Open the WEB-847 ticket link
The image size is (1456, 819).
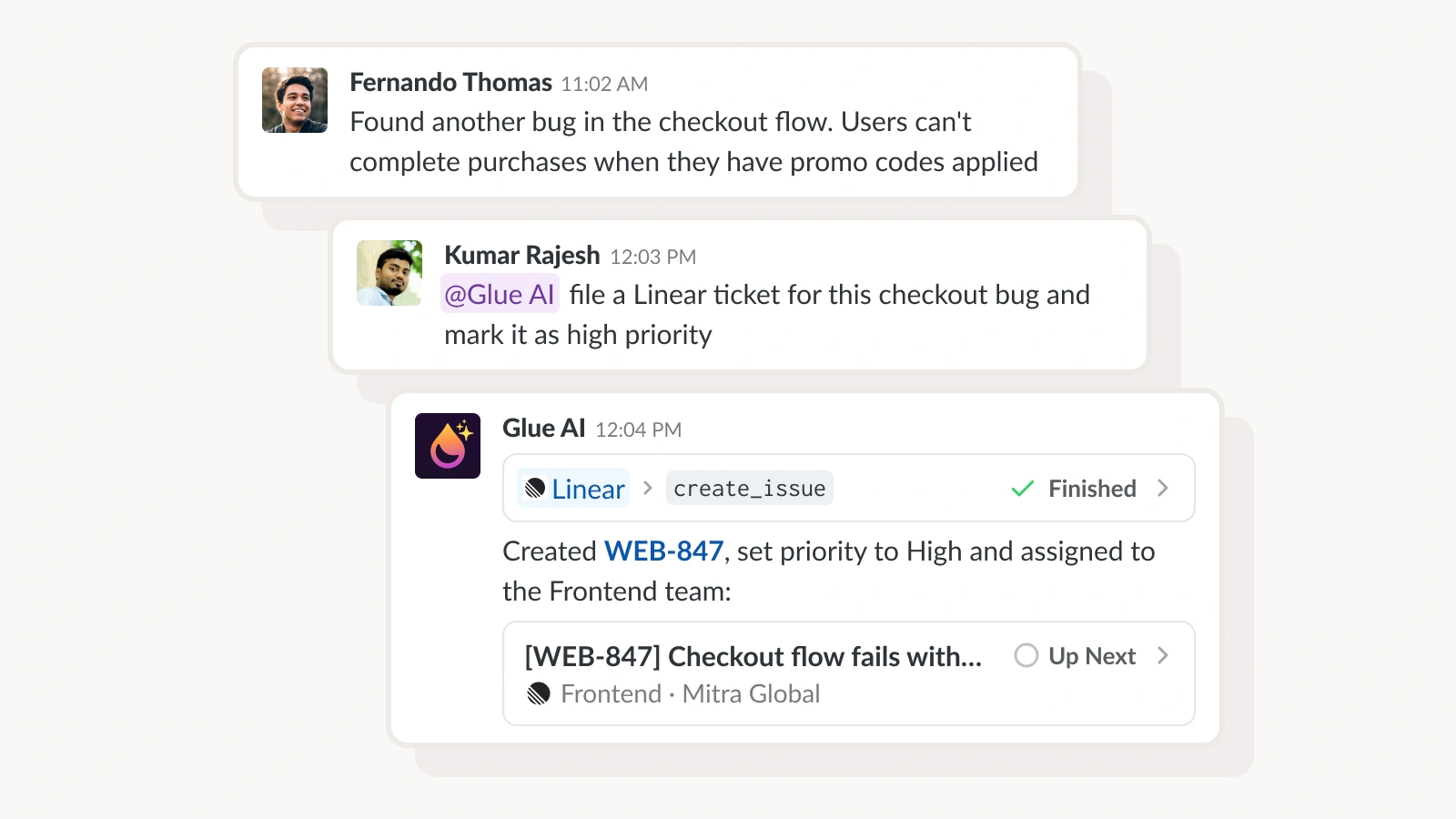click(x=663, y=551)
